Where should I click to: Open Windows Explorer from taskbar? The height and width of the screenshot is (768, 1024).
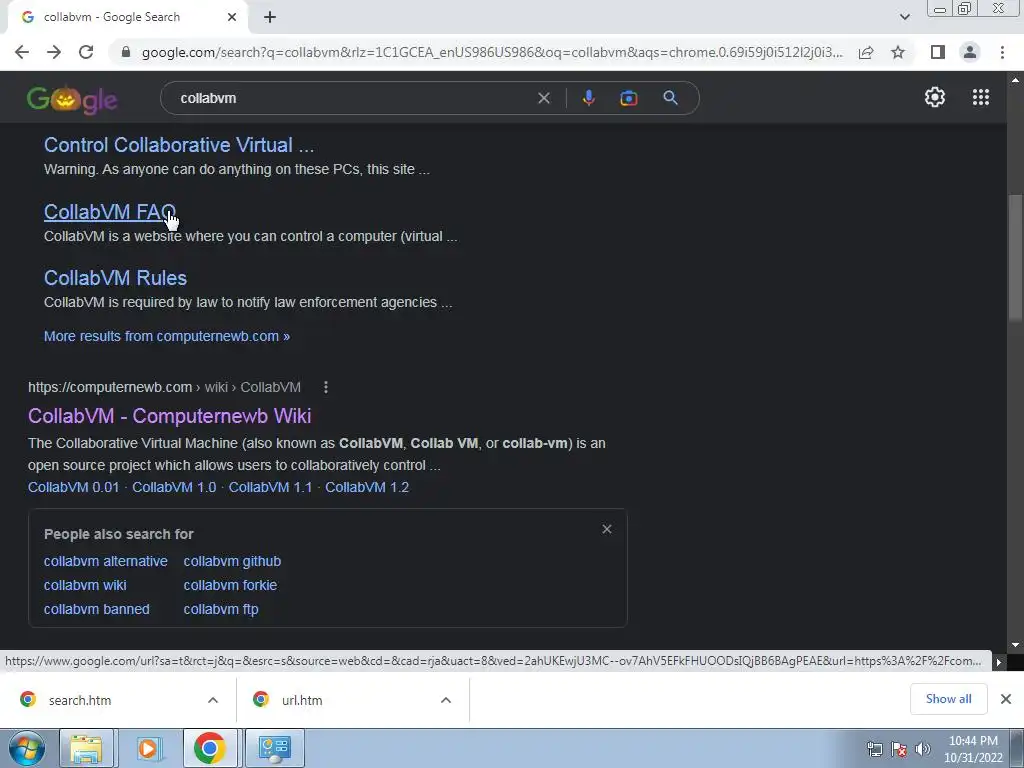[x=86, y=748]
